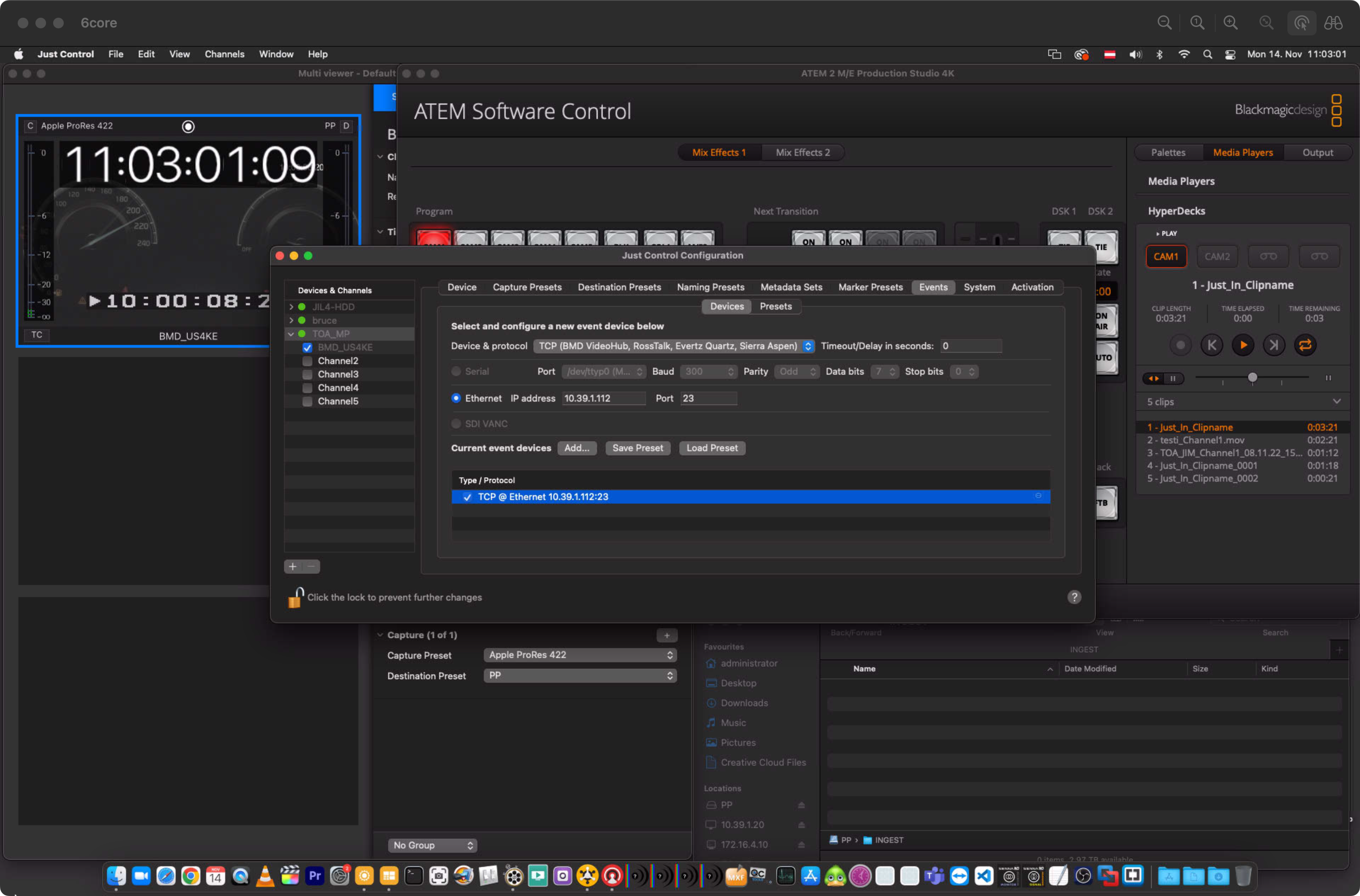Click the Save Preset button
The image size is (1360, 896).
pos(637,448)
